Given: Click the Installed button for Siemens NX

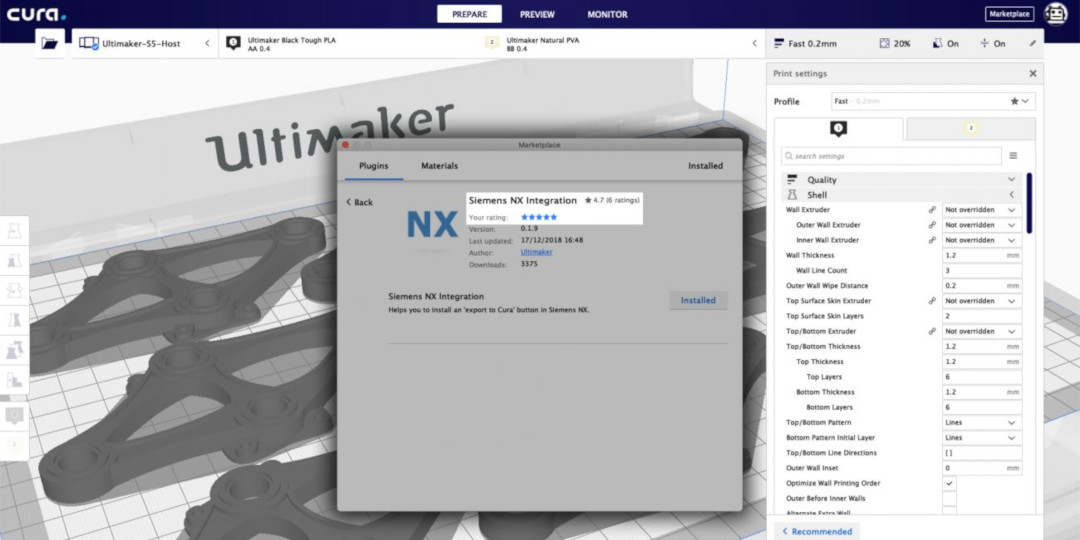Looking at the screenshot, I should coord(698,300).
